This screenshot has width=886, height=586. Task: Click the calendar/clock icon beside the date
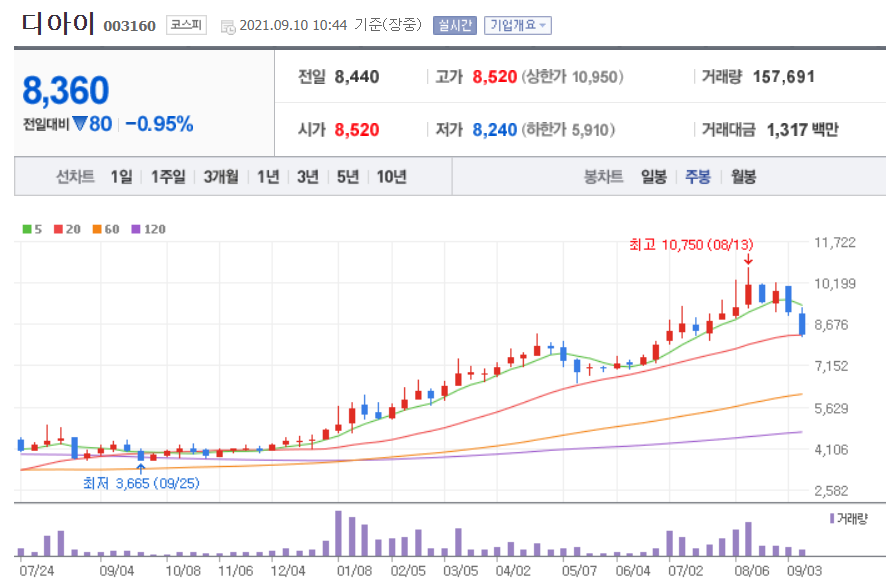(x=228, y=24)
